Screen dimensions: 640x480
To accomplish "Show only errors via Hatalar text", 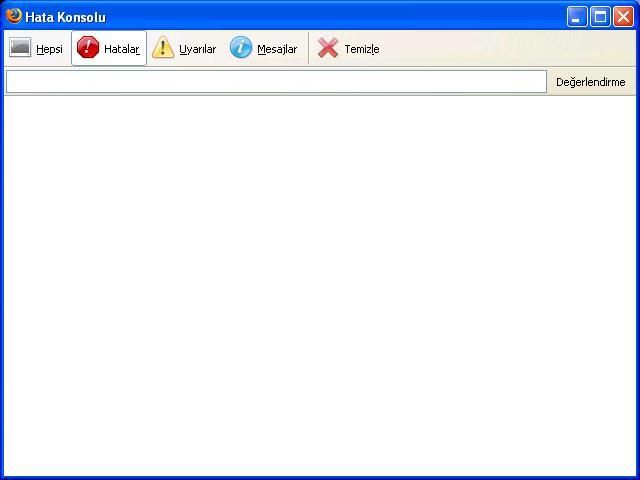I will (121, 49).
